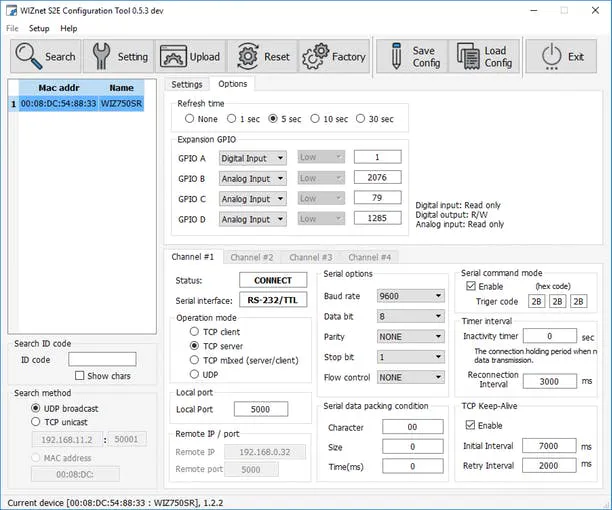Toggle the Show chars checkbox

(80, 375)
